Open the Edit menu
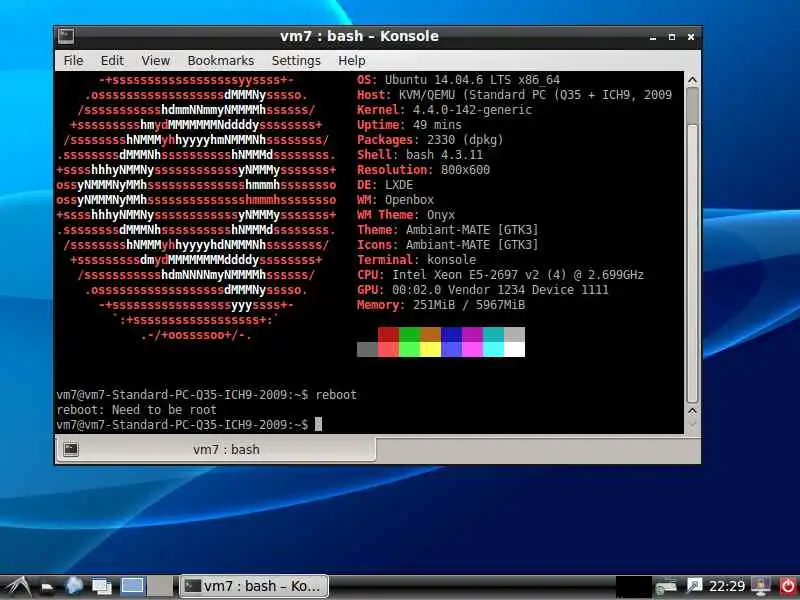The image size is (800, 600). [112, 61]
